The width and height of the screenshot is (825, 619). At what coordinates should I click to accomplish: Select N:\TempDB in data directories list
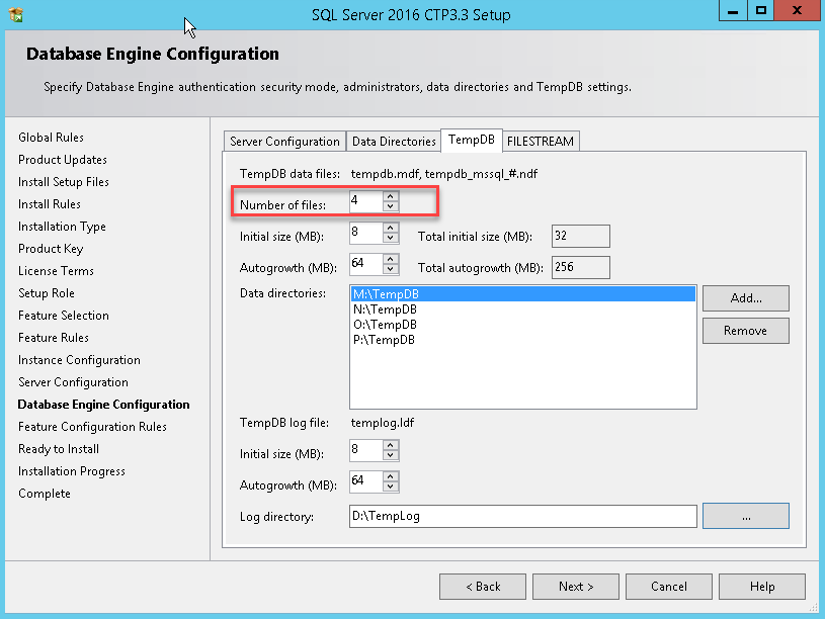385,310
